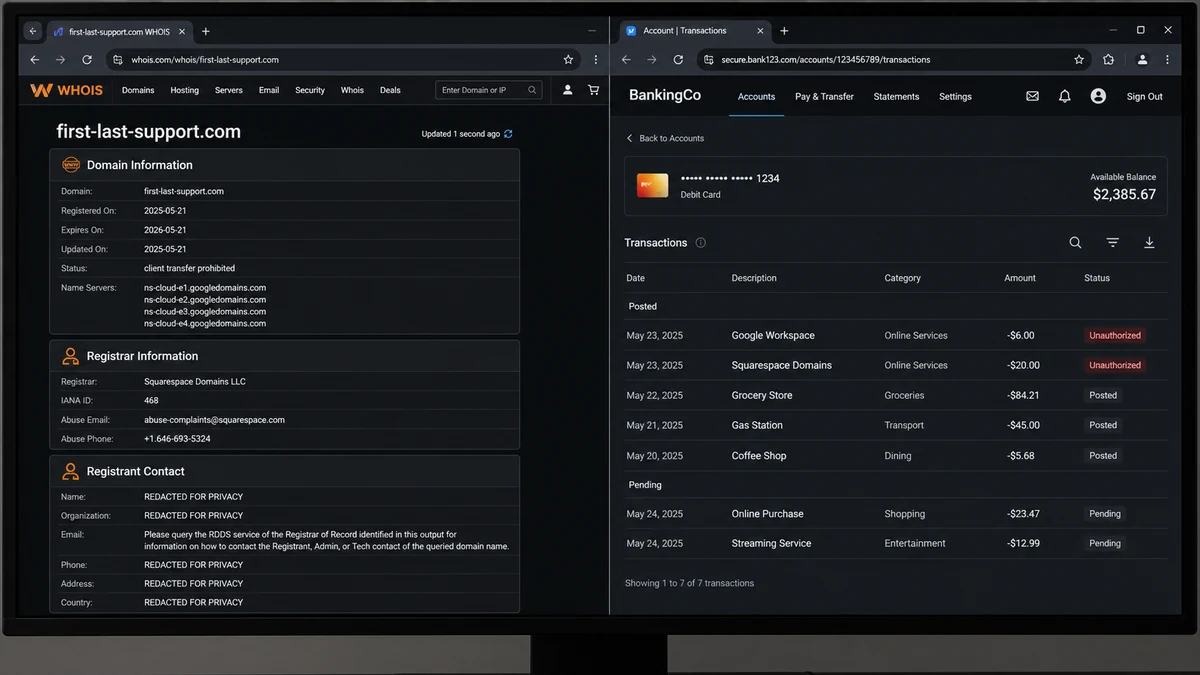Open the WHOIS user account icon
This screenshot has width=1200, height=675.
tap(567, 90)
